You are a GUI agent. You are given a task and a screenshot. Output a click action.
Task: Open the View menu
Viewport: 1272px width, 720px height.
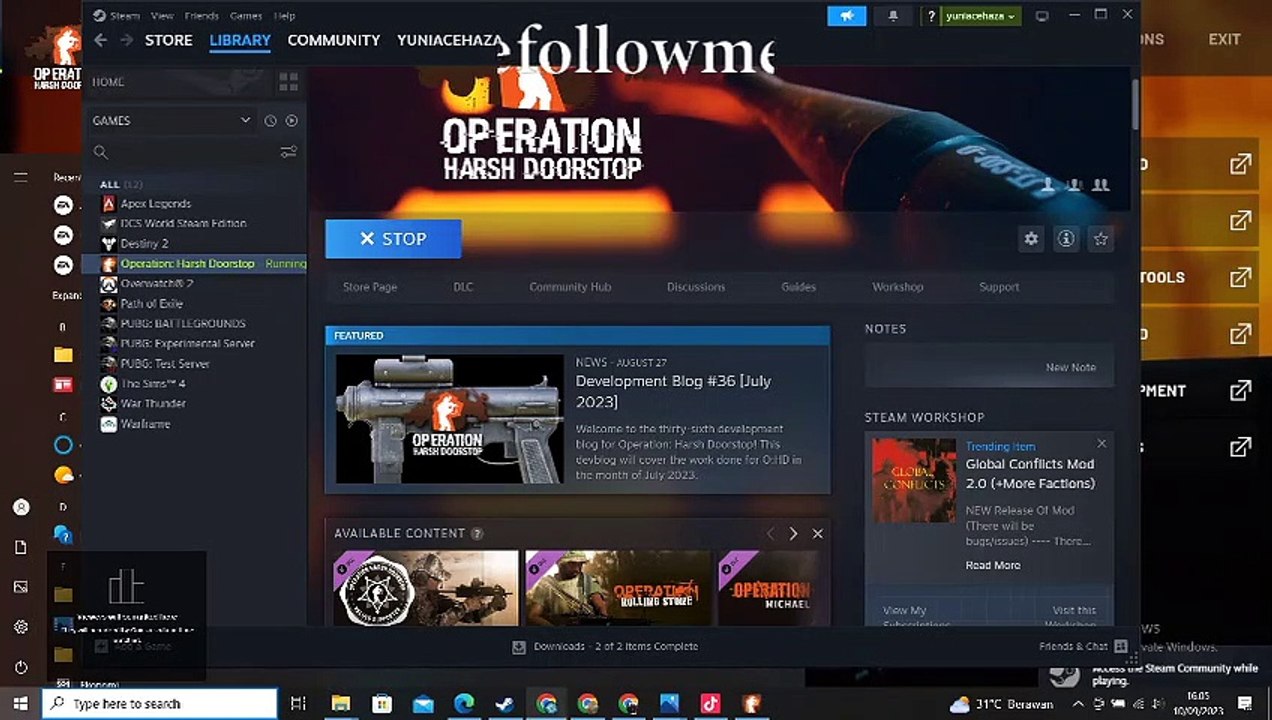(x=161, y=16)
